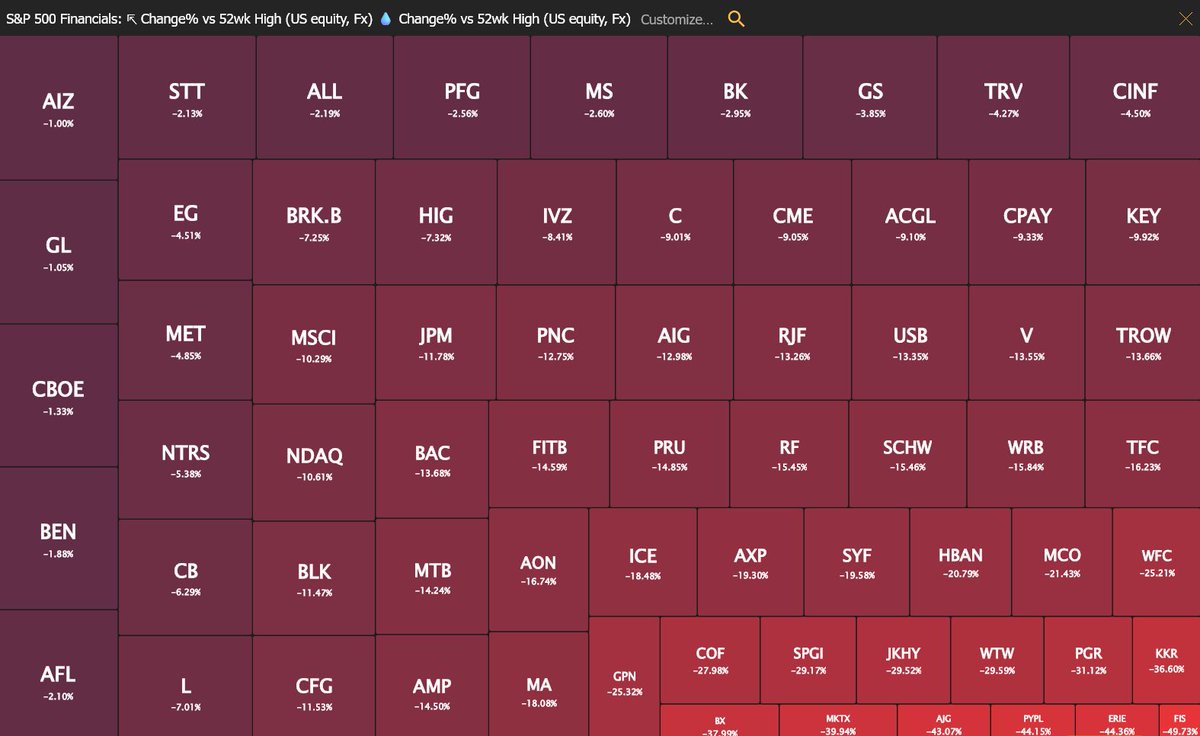
Task: Open the TFC tile
Action: point(1143,454)
